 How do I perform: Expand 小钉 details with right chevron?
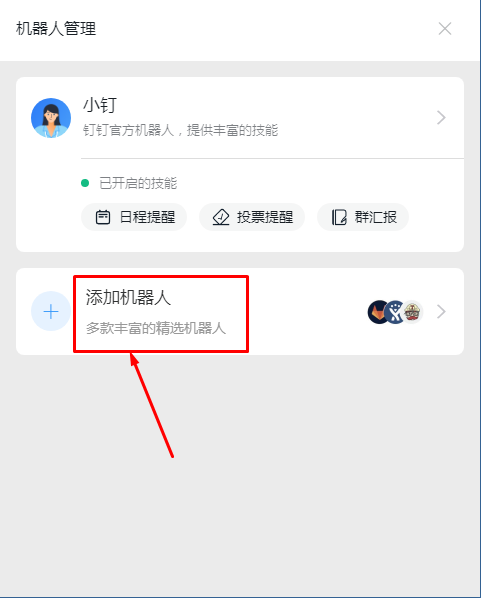[x=441, y=117]
